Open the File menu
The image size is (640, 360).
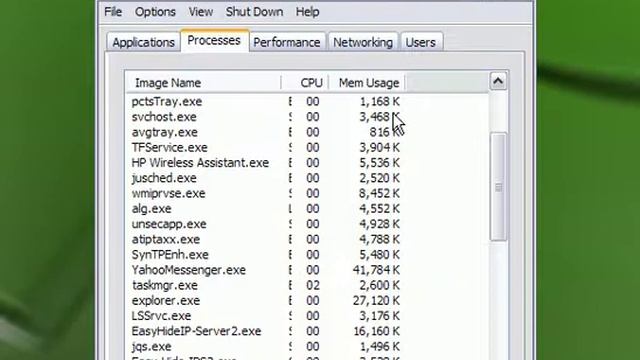click(x=113, y=12)
